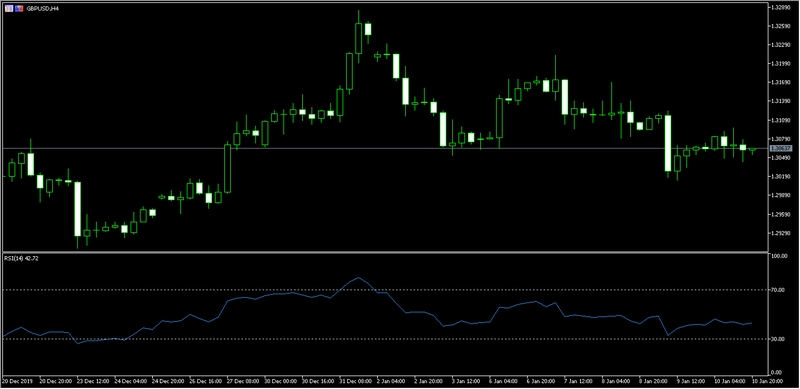Click the Depth of Market icon beside GBPUSD
The image size is (800, 389).
pos(19,9)
